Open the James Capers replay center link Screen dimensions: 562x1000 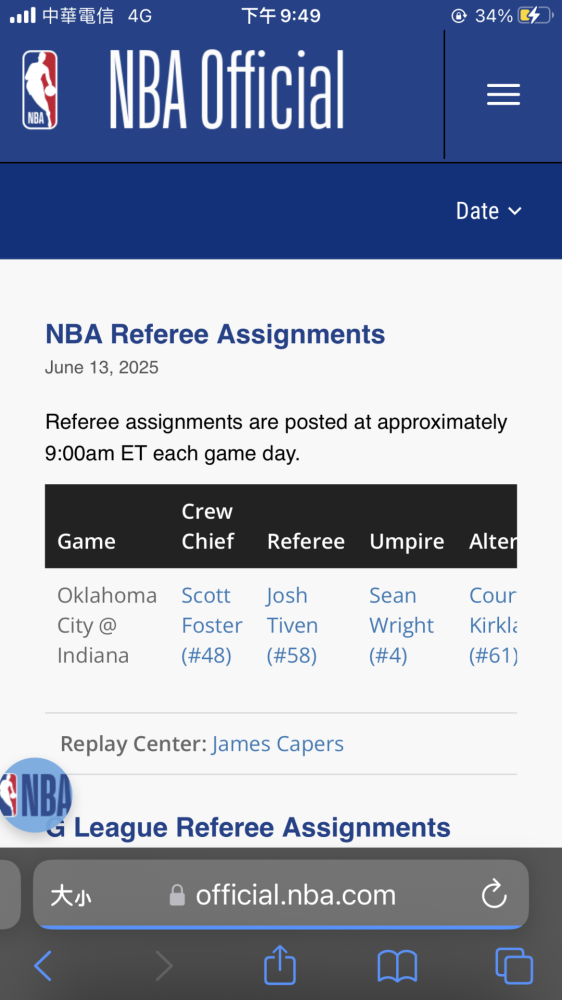tap(277, 744)
